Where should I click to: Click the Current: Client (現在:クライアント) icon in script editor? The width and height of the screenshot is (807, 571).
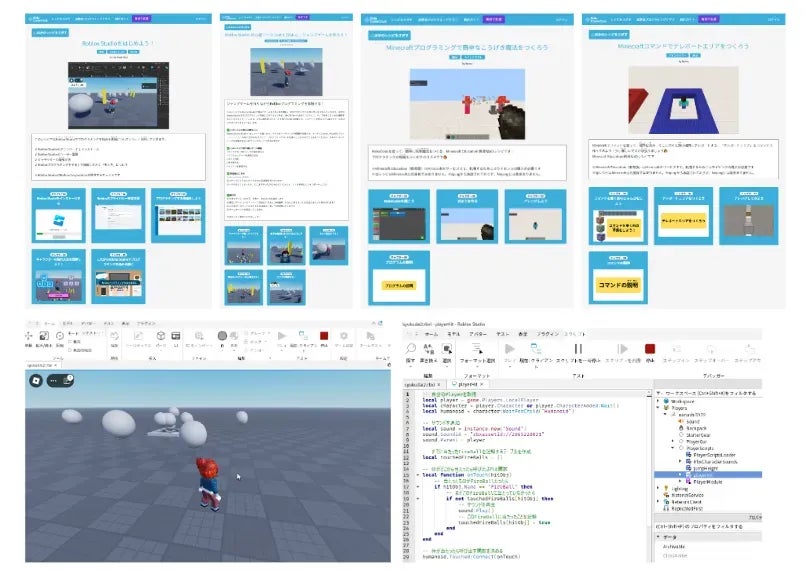coord(536,349)
